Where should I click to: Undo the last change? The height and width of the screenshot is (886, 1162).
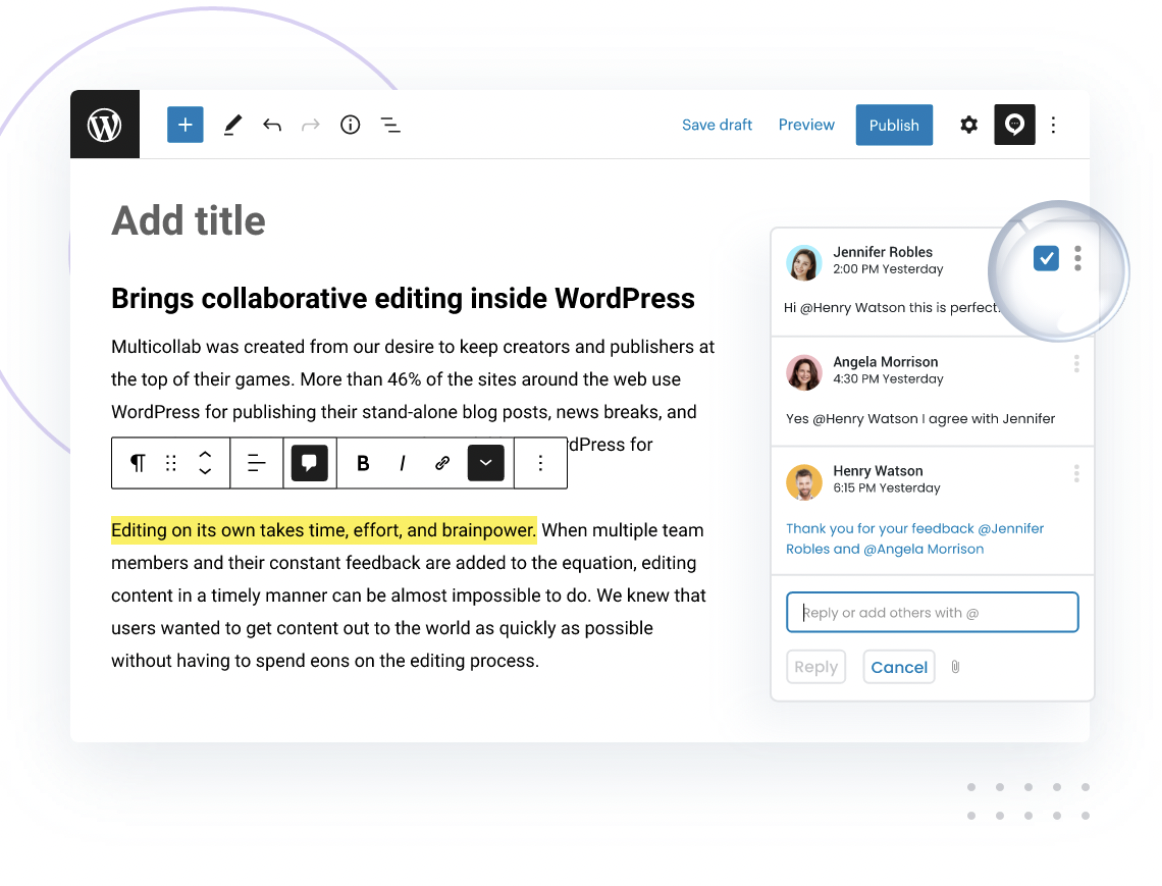272,124
